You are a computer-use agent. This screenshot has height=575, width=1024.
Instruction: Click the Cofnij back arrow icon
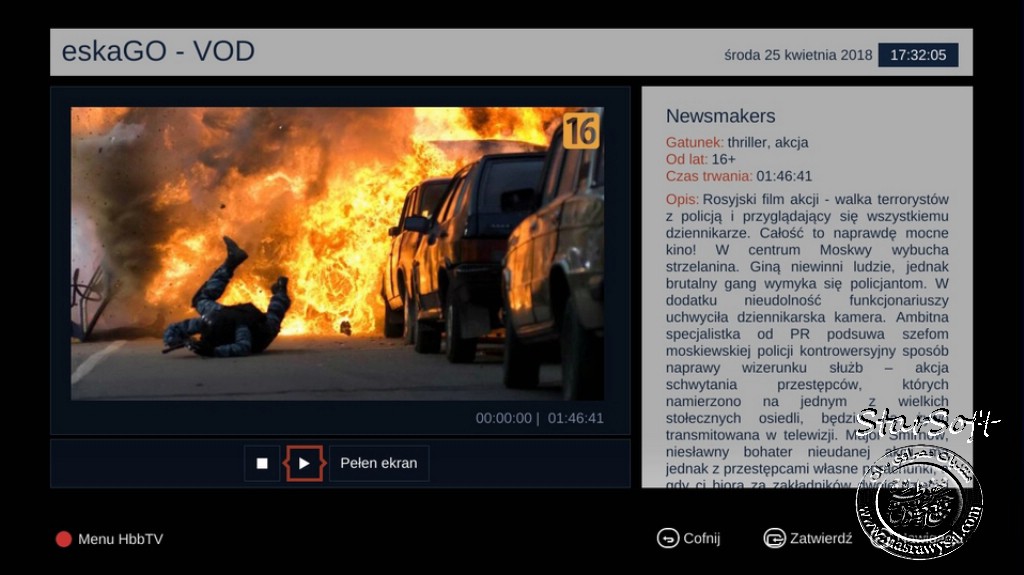tap(667, 538)
